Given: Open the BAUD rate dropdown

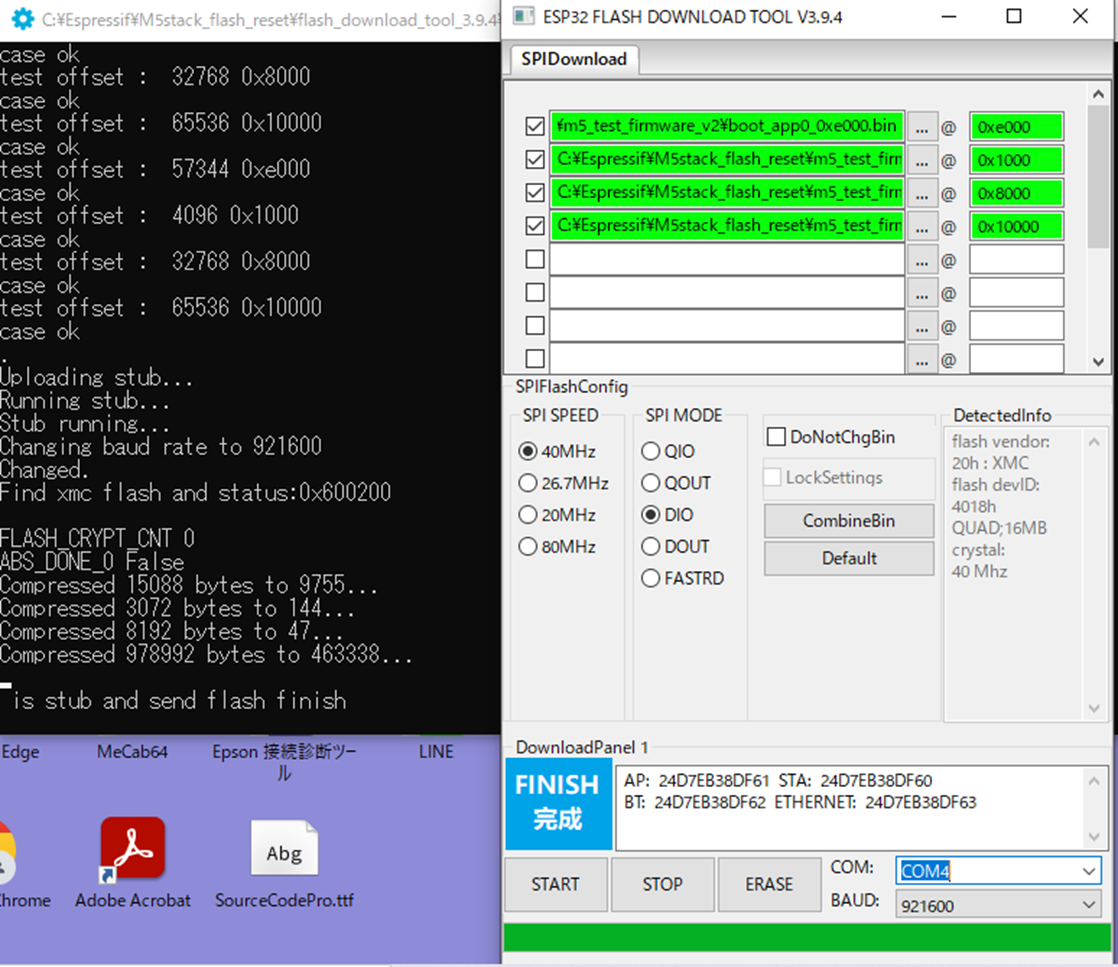Looking at the screenshot, I should pyautogui.click(x=1088, y=905).
